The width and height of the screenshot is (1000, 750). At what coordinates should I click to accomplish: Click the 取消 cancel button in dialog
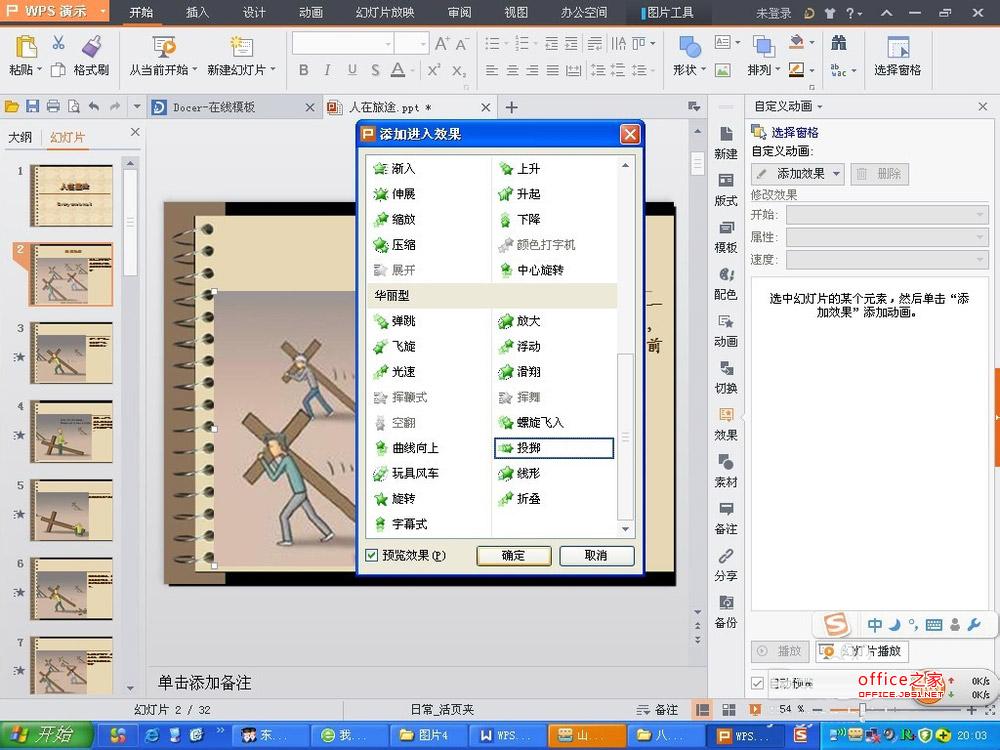(596, 556)
